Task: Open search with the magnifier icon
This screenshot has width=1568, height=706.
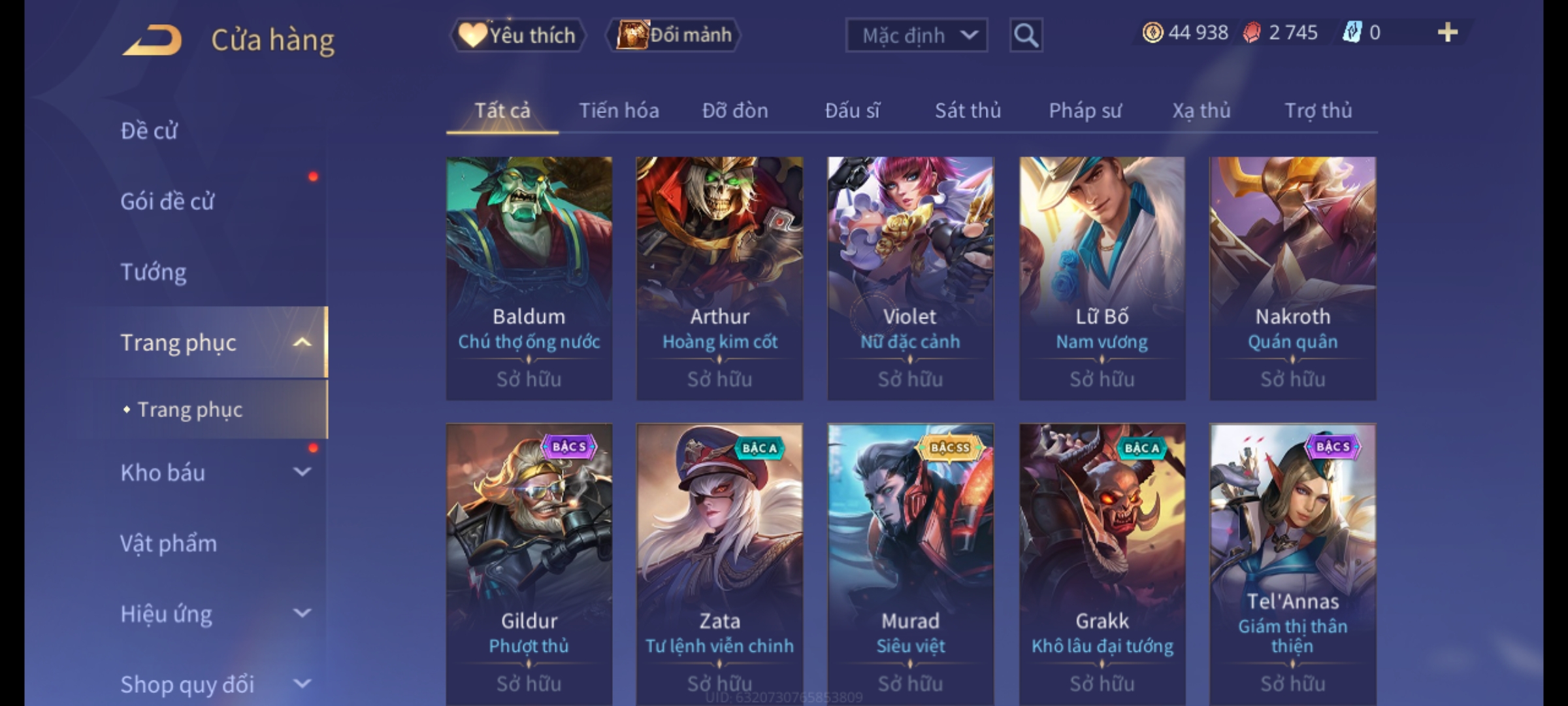Action: 1026,35
